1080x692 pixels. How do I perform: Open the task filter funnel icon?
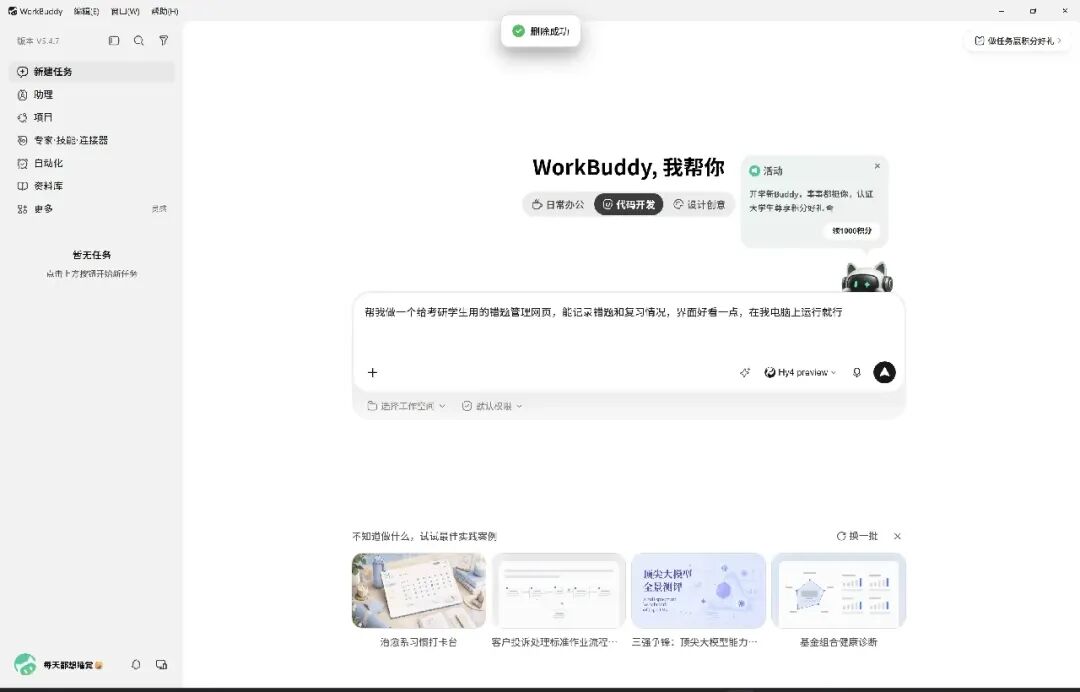163,41
